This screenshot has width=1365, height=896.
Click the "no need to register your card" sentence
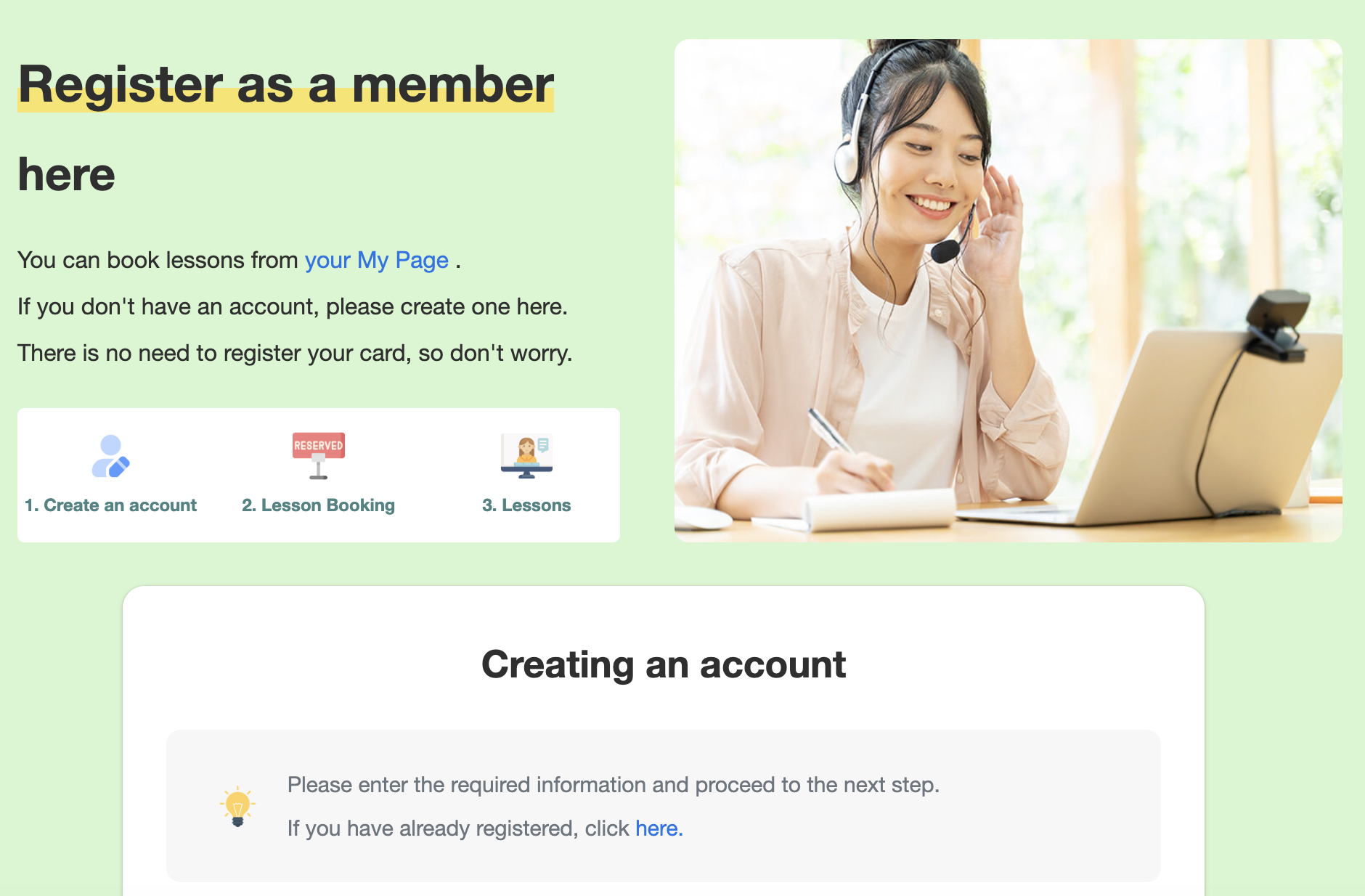tap(295, 353)
